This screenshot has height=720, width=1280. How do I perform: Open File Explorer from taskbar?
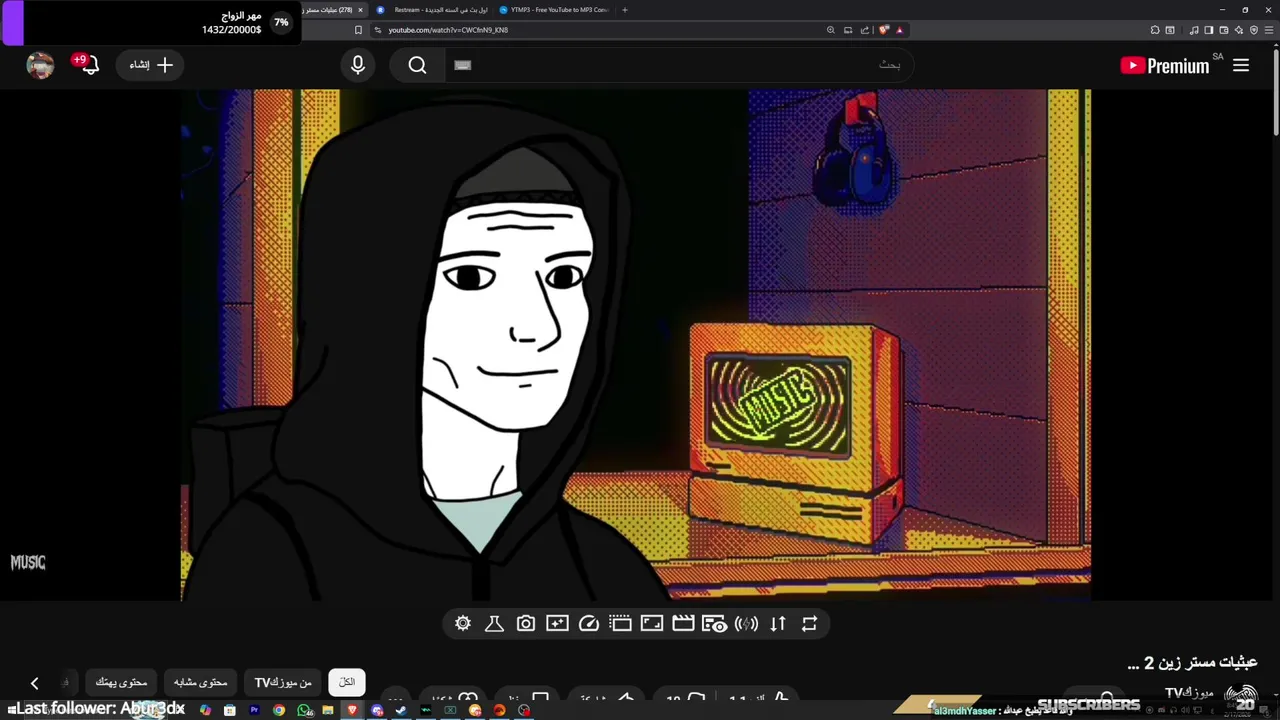point(328,710)
